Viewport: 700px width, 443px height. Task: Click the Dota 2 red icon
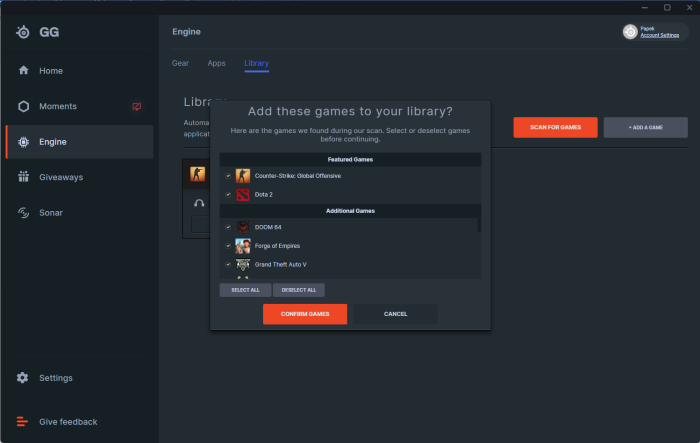[x=243, y=194]
